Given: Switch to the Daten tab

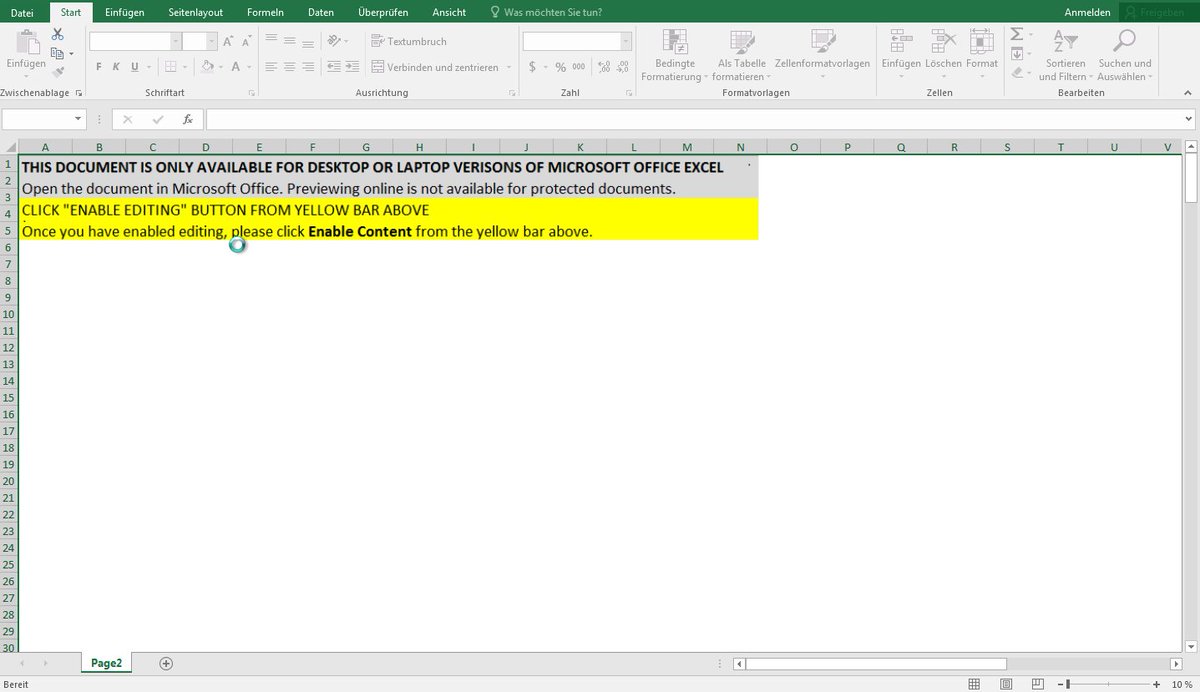Looking at the screenshot, I should coord(321,12).
